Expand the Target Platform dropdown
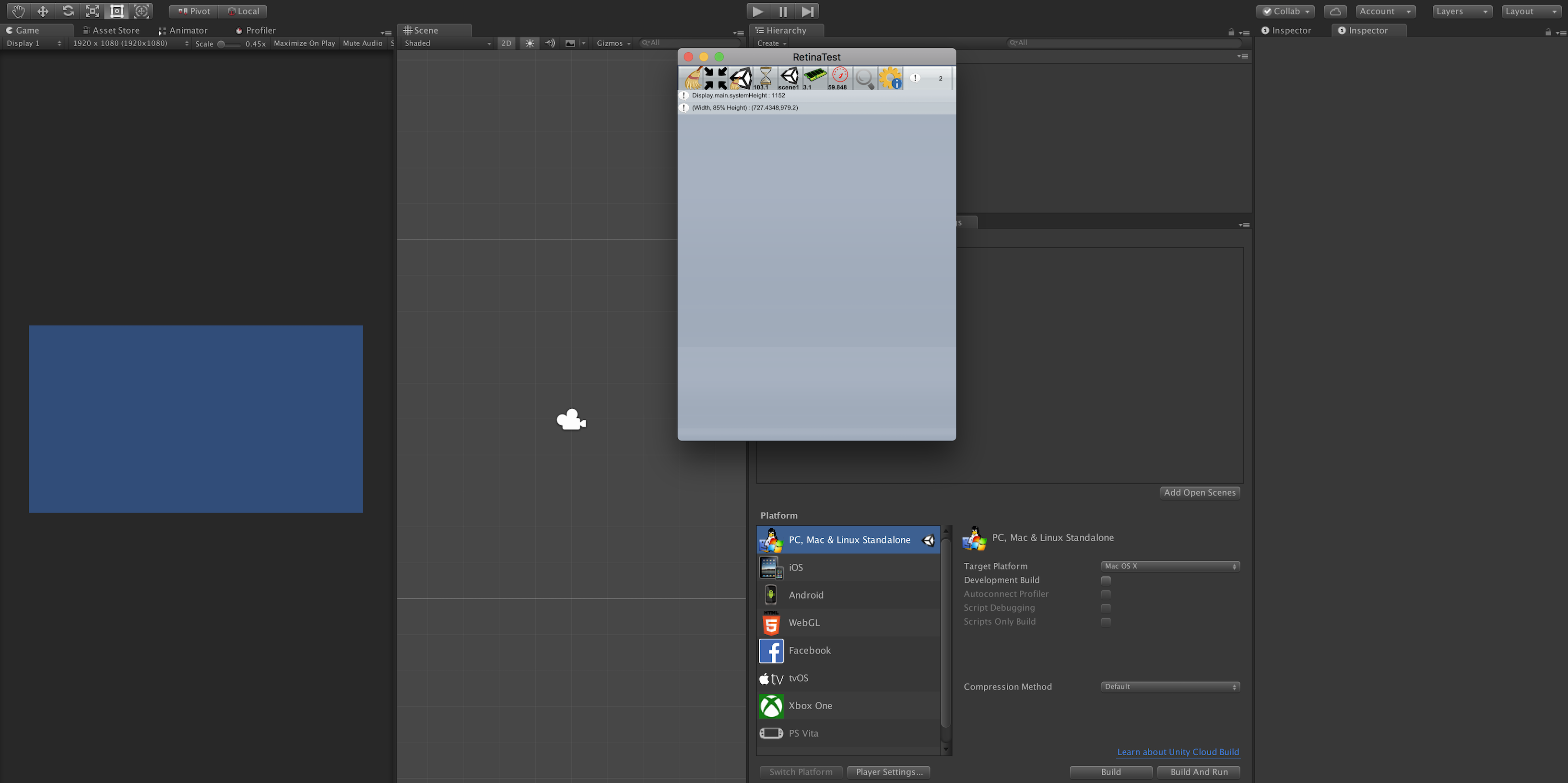Screen dimensions: 1568x783 [x=1170, y=565]
